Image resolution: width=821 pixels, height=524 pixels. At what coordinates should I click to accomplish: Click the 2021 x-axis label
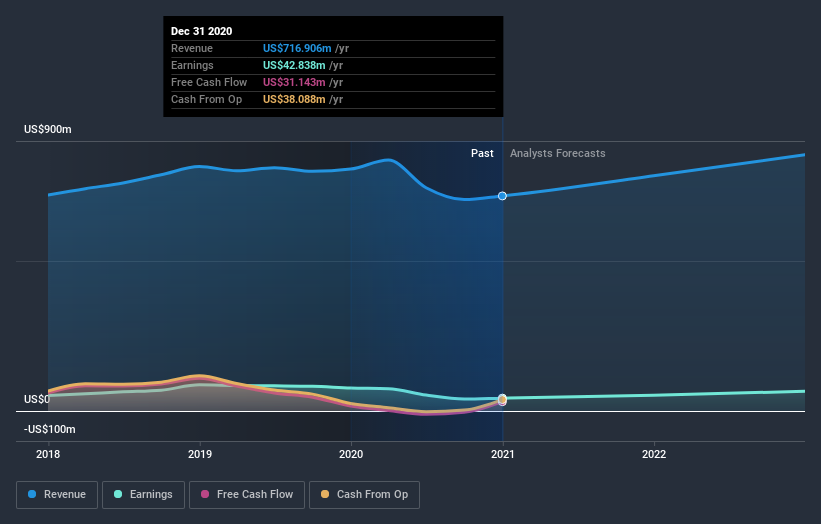pos(503,454)
